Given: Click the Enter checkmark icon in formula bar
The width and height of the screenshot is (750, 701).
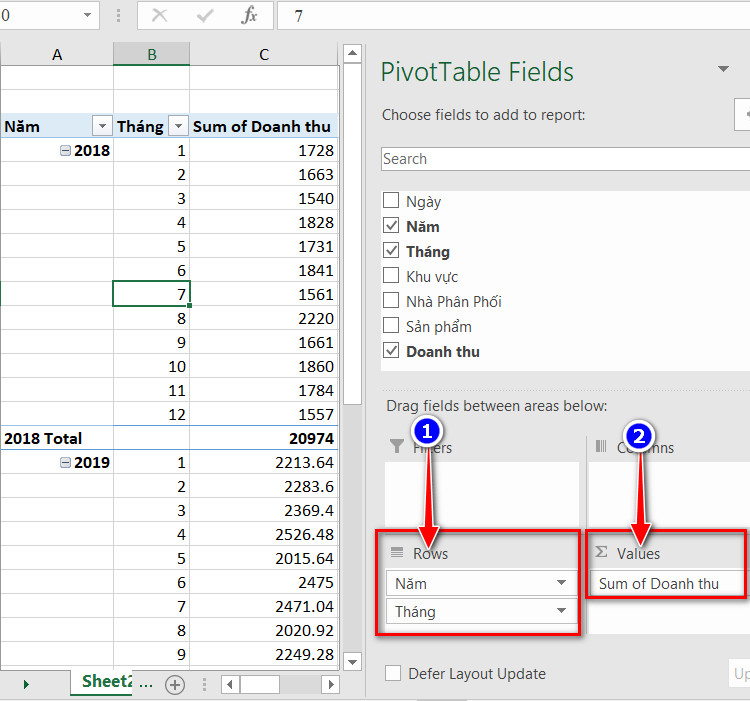Looking at the screenshot, I should pos(205,16).
